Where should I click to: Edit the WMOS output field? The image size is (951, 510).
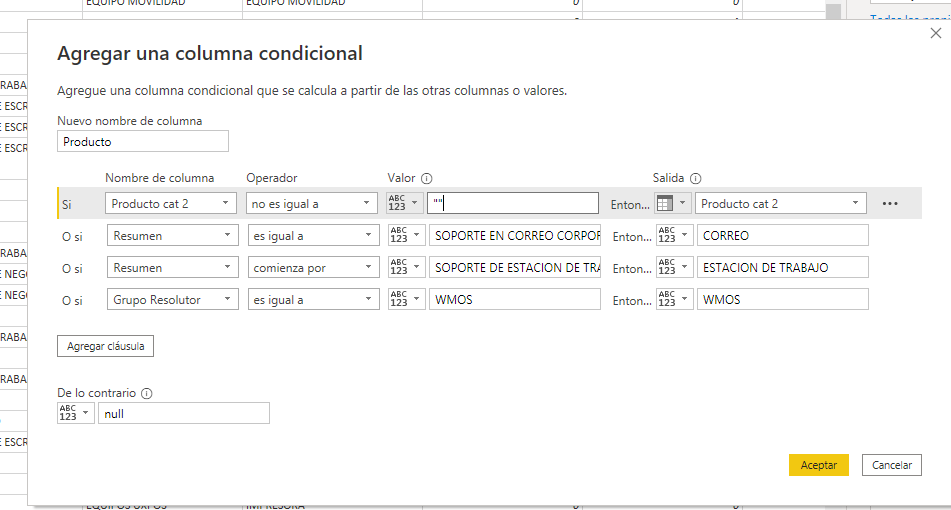click(x=783, y=300)
